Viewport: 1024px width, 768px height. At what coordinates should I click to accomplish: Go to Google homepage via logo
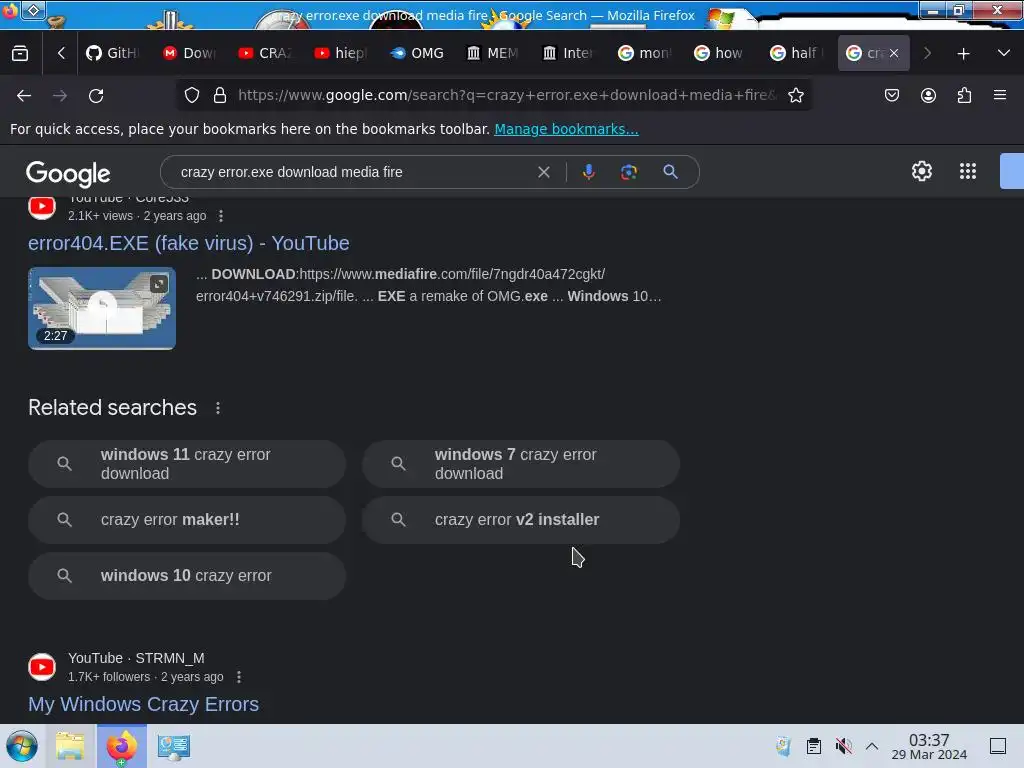point(68,173)
